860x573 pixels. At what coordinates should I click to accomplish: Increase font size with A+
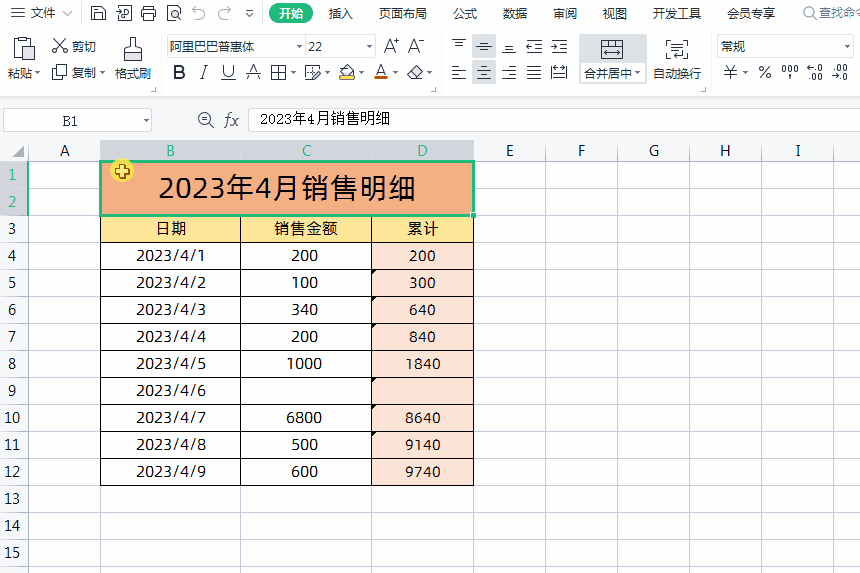(x=391, y=46)
